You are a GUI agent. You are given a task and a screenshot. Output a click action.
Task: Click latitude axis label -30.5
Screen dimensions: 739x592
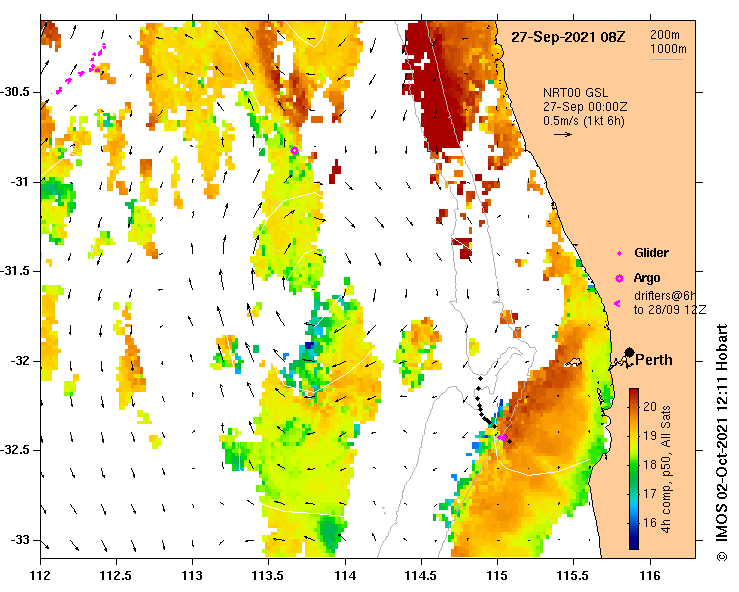[16, 92]
